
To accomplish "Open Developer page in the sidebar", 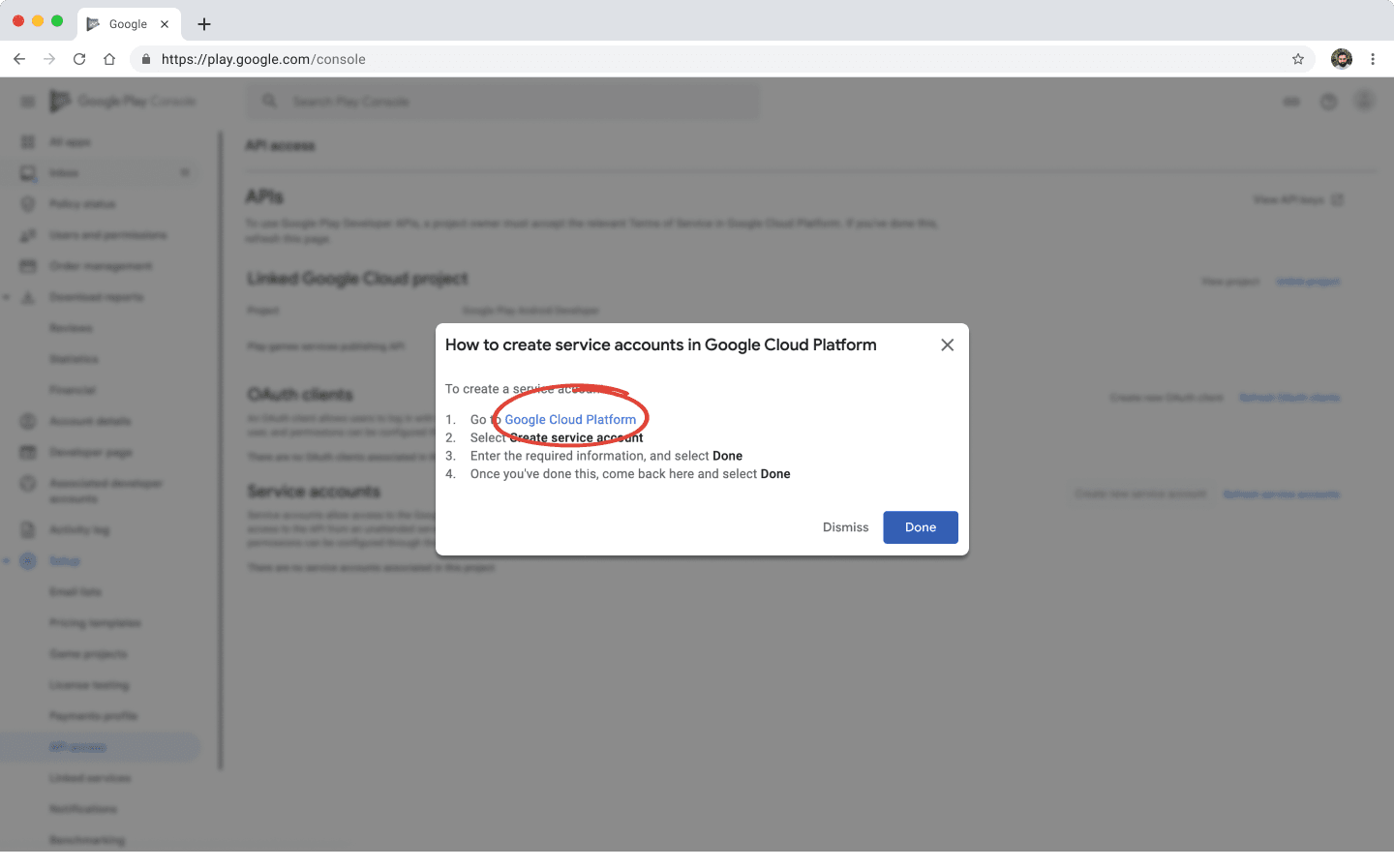I will tap(91, 452).
